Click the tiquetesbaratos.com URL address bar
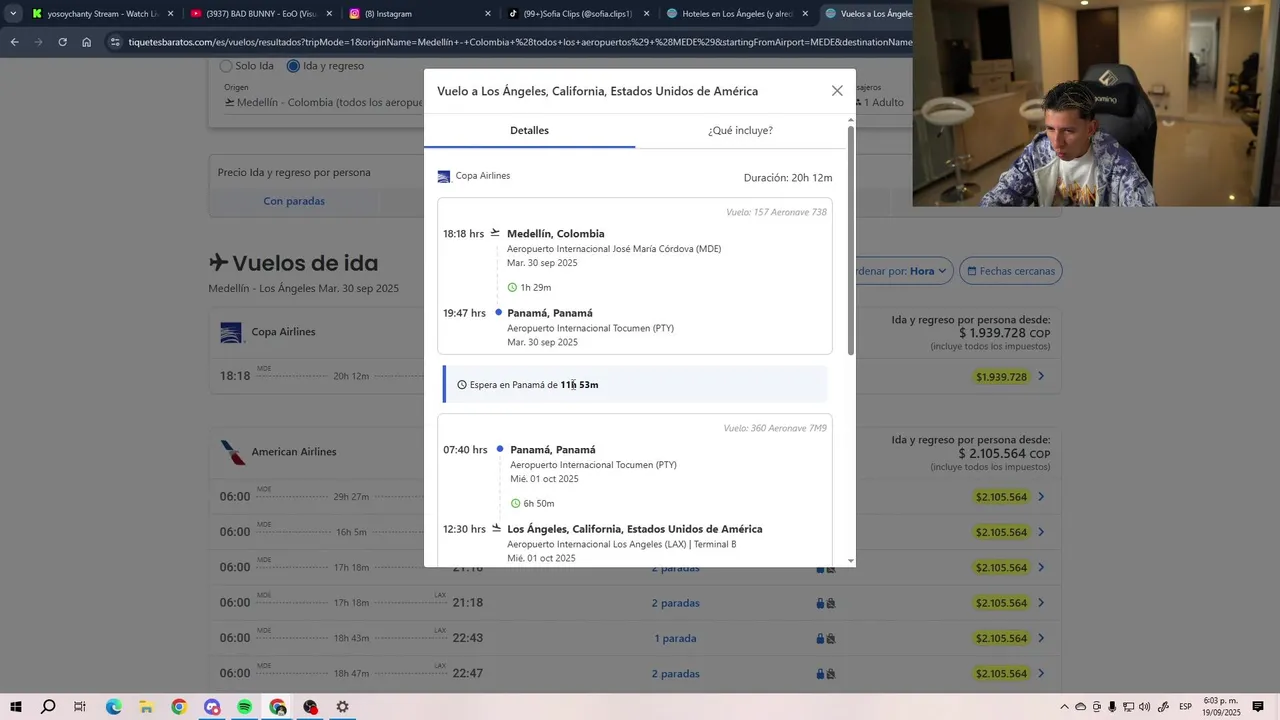This screenshot has width=1280, height=720. tap(520, 42)
